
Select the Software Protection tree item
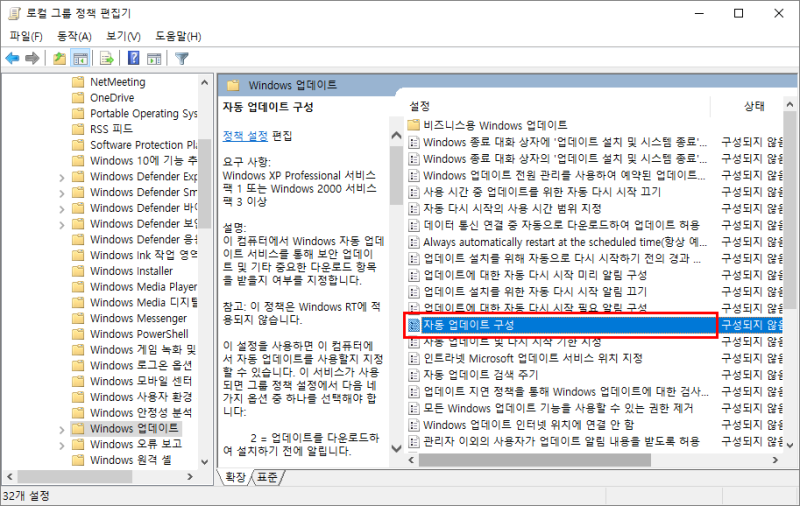(x=134, y=145)
